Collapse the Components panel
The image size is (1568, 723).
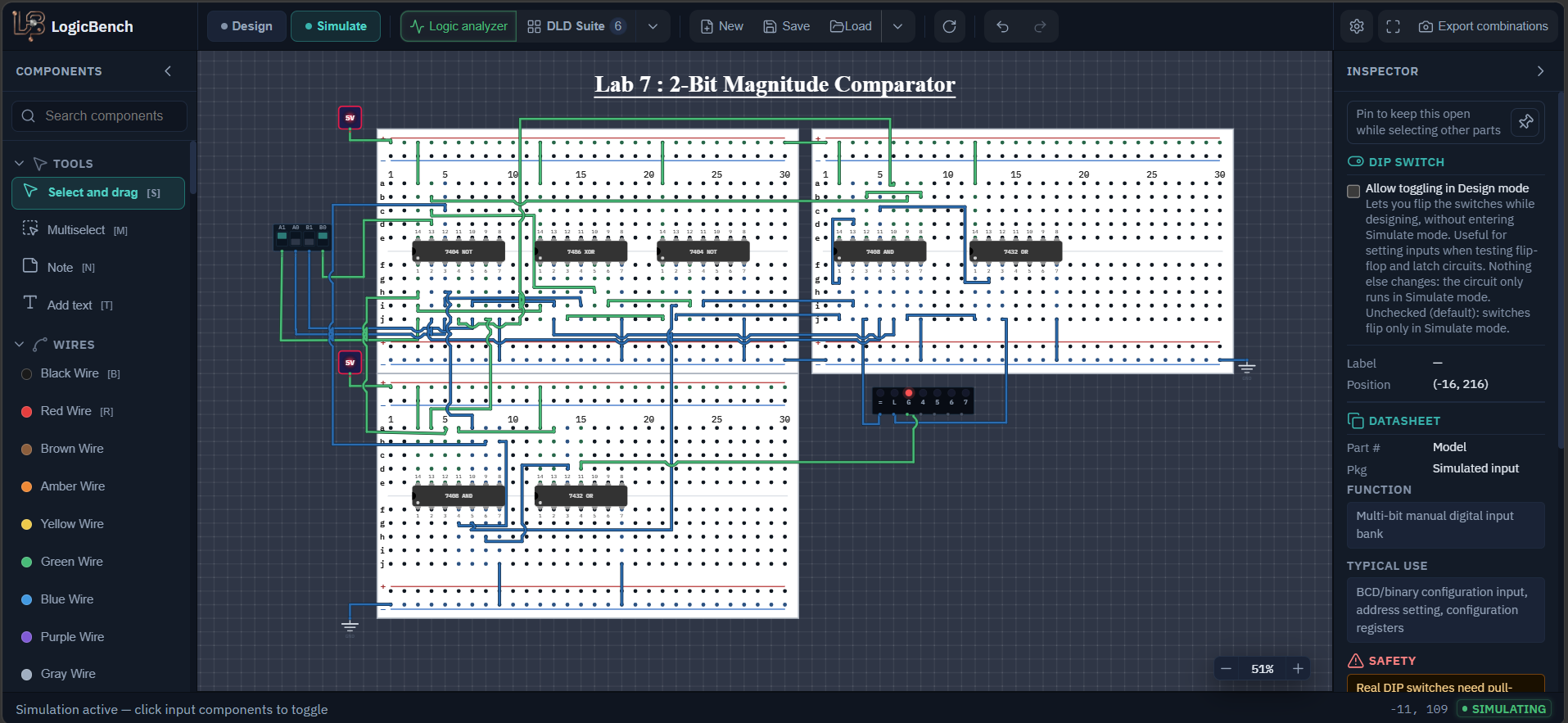168,71
